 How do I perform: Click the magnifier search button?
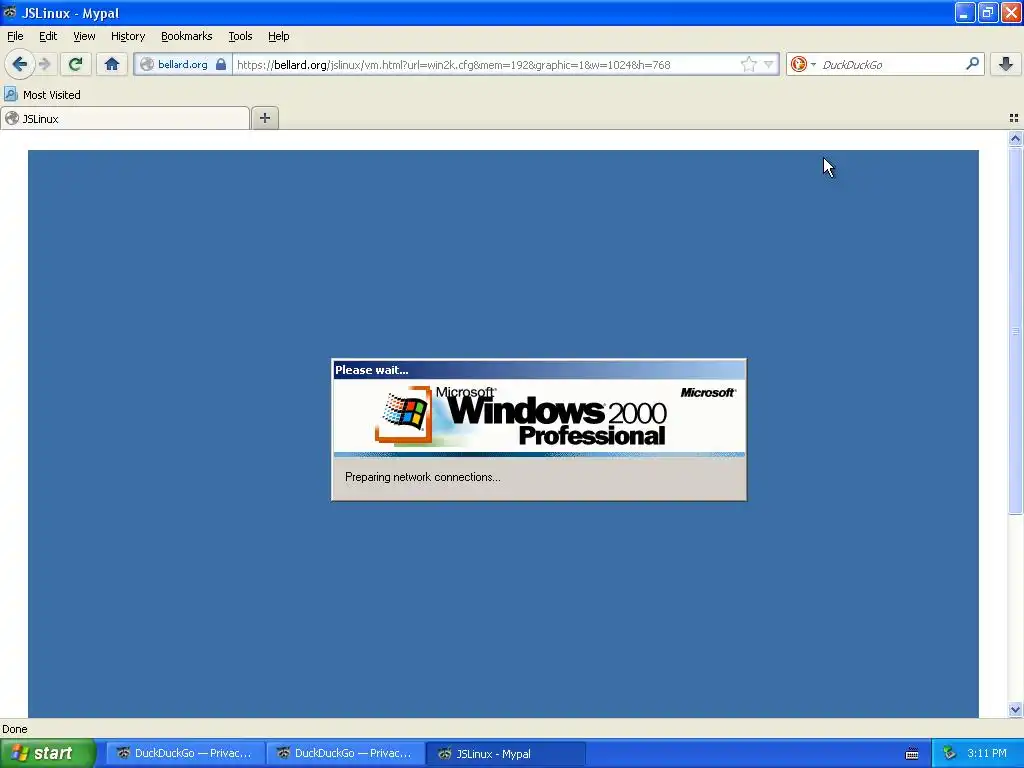point(972,64)
